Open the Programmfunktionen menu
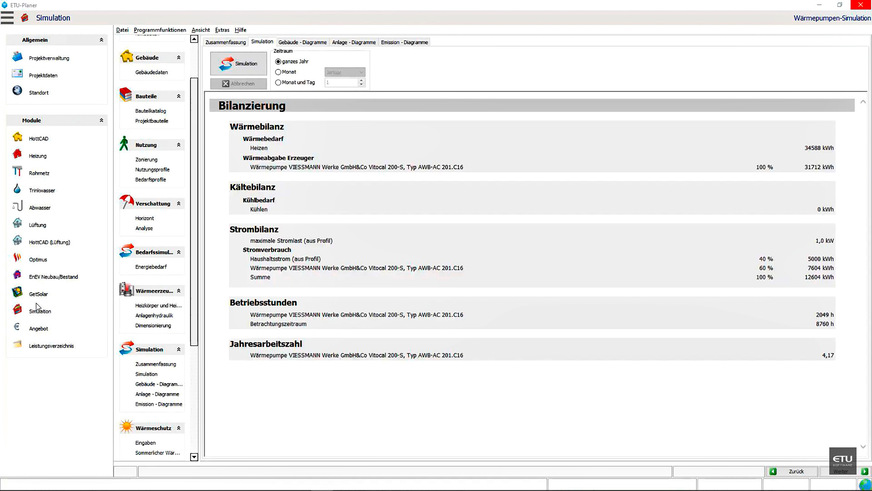The width and height of the screenshot is (872, 491). point(160,30)
